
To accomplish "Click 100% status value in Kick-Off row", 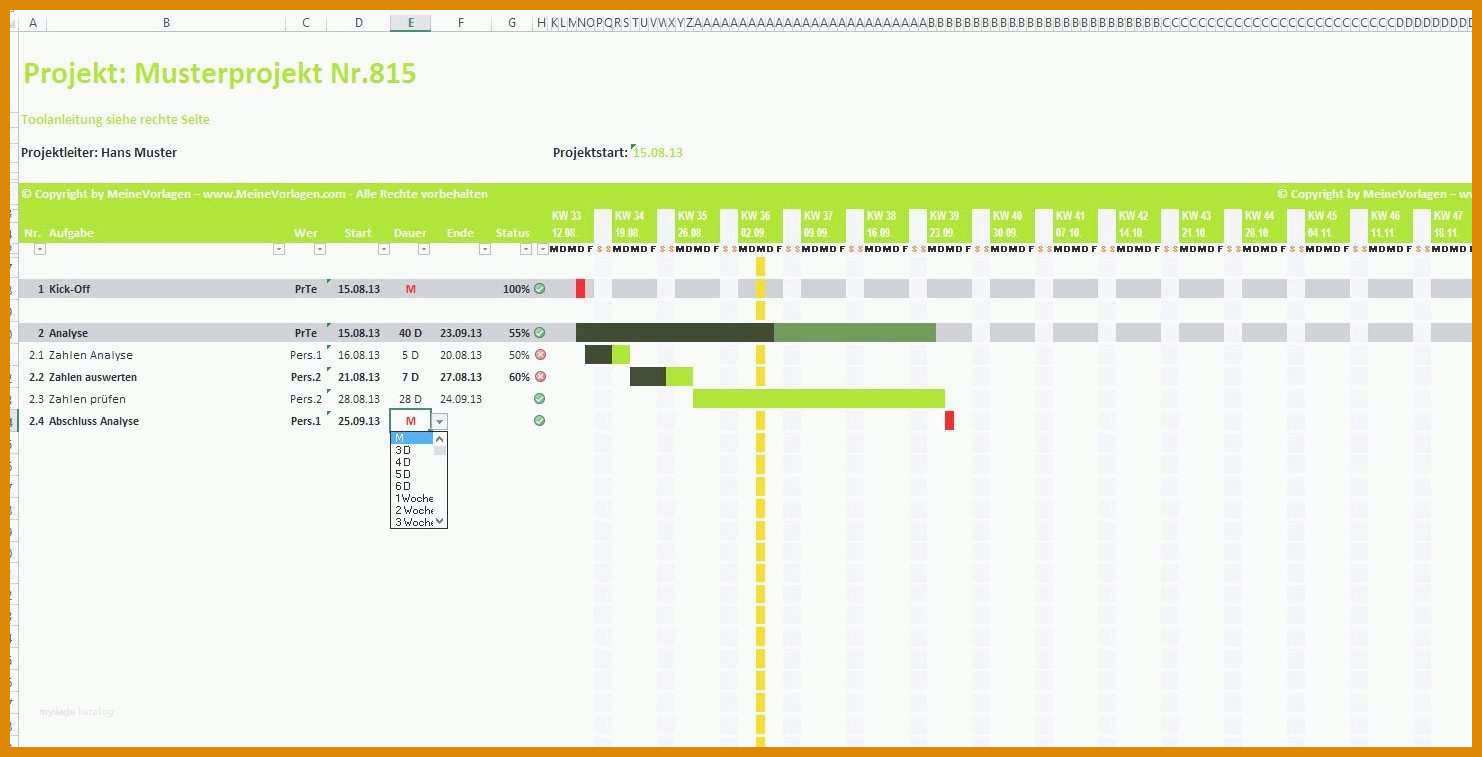I will (x=516, y=289).
